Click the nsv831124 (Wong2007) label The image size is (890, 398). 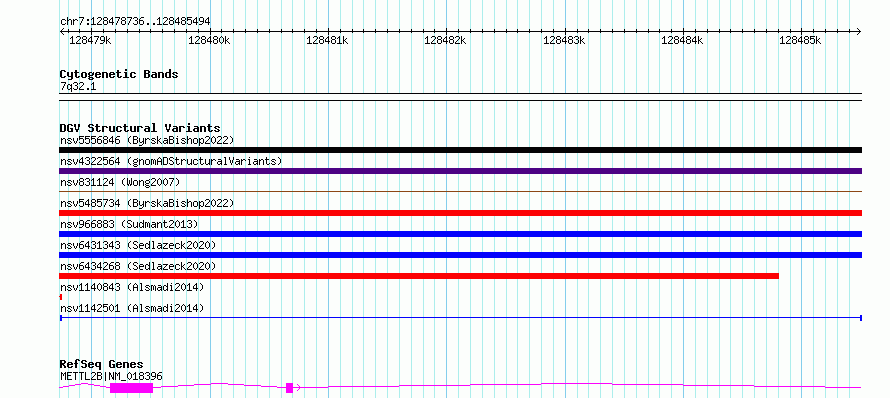tap(120, 182)
